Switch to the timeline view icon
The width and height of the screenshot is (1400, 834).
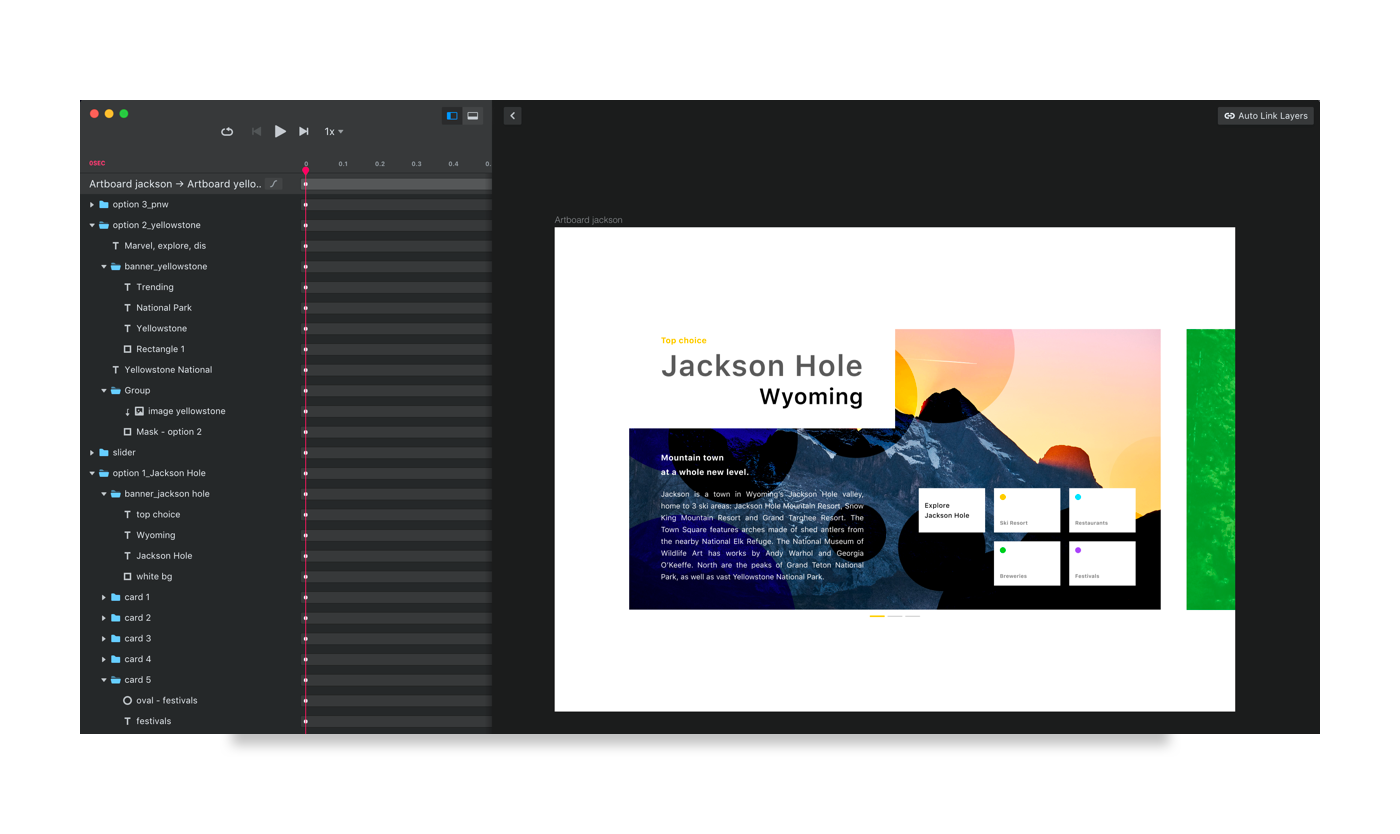(x=451, y=115)
